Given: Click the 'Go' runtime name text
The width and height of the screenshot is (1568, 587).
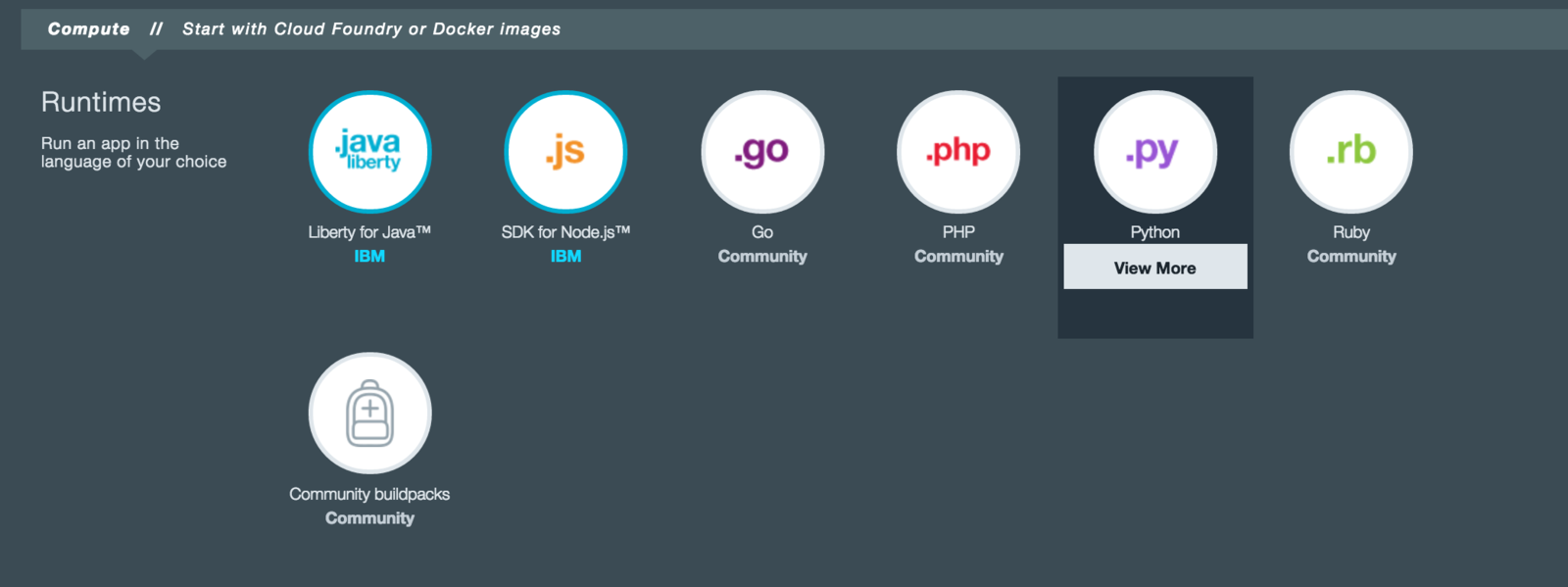Looking at the screenshot, I should (x=762, y=232).
